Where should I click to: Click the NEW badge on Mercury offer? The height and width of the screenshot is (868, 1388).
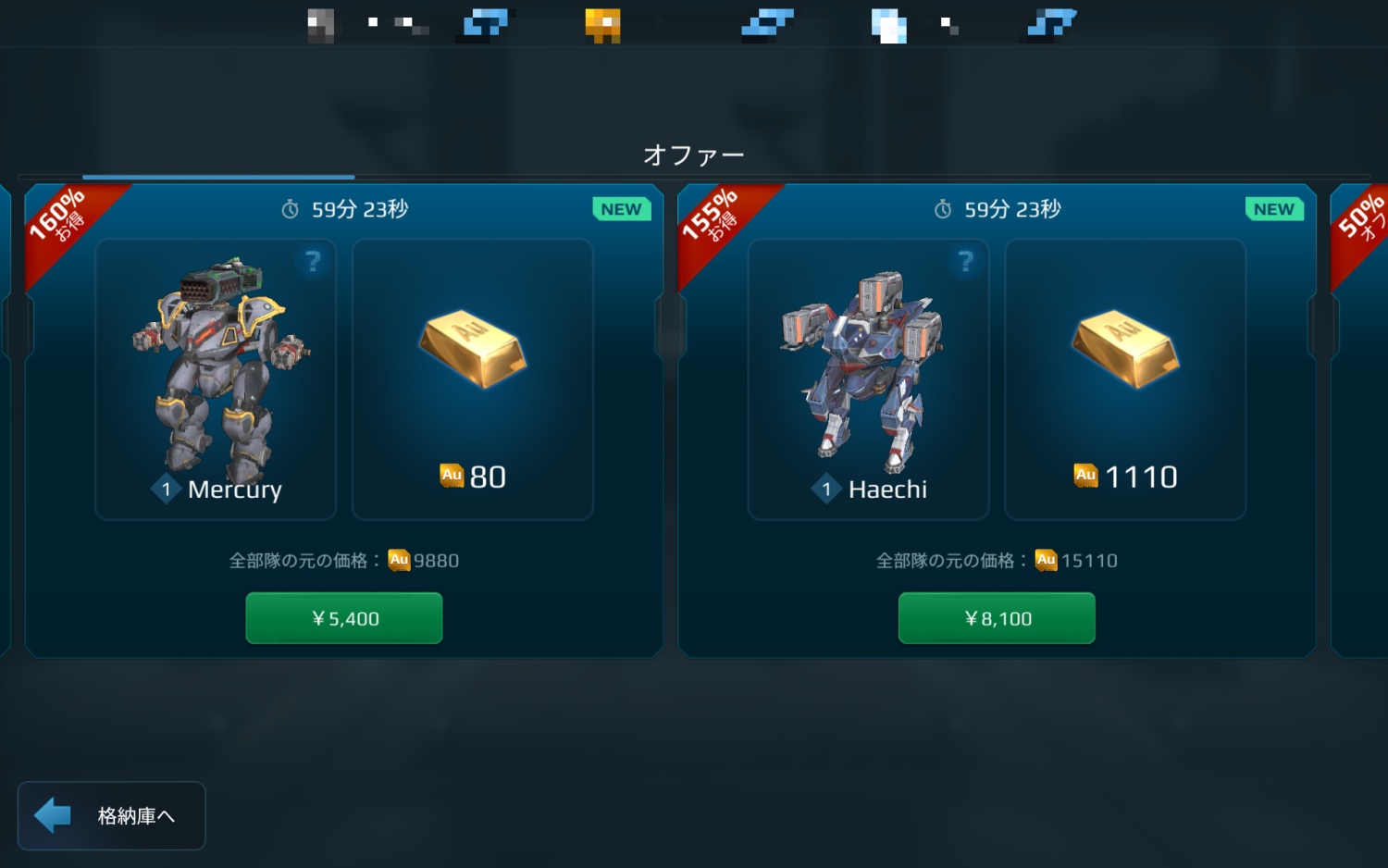click(x=621, y=209)
